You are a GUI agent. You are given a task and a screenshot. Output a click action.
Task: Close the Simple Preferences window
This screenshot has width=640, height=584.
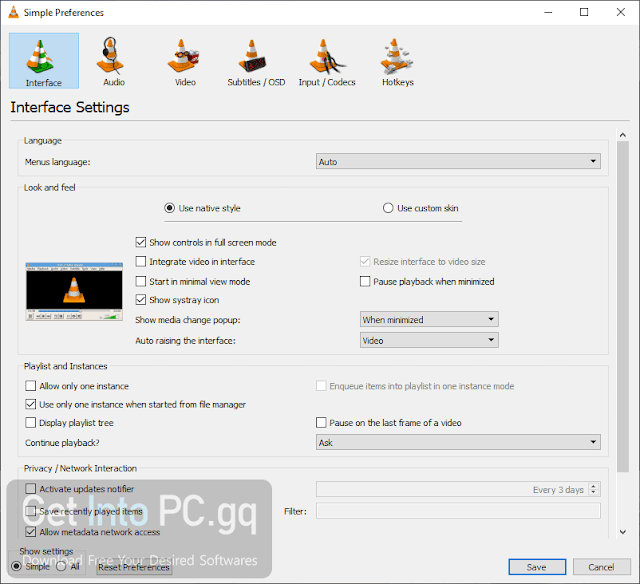[x=620, y=12]
